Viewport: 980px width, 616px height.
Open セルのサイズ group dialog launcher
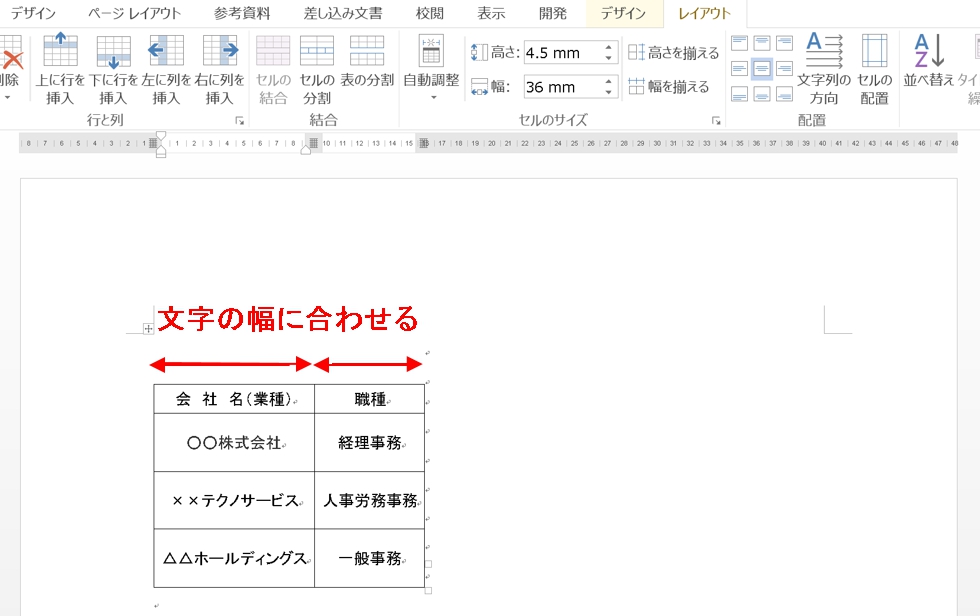point(716,121)
